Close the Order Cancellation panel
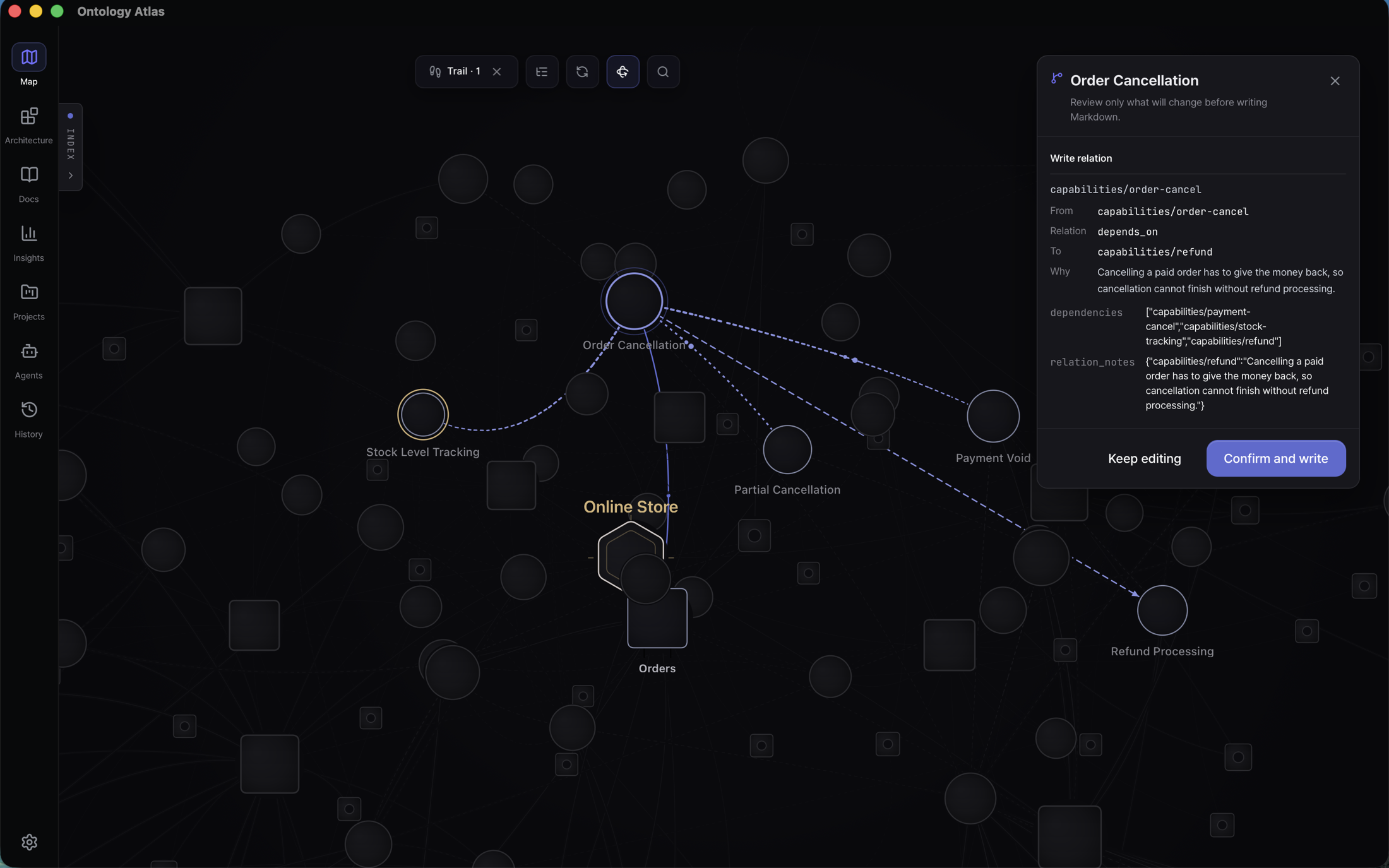 (1335, 81)
